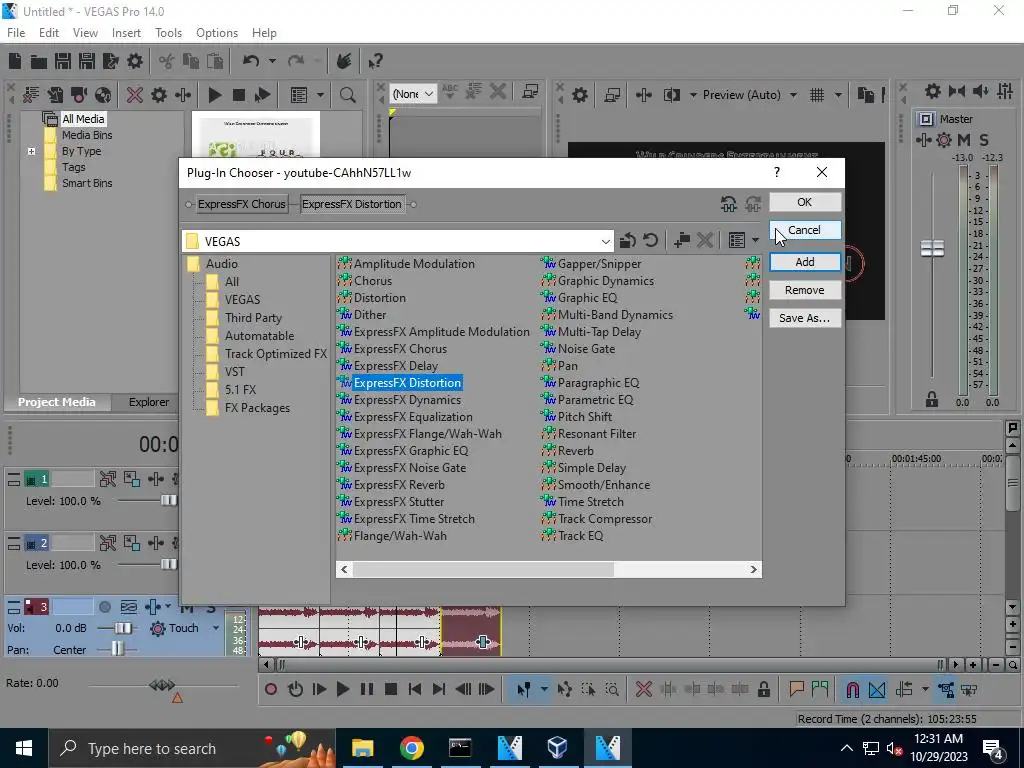Click the Insert Region icon in the timeline toolbar
The image size is (1024, 768).
pos(820,689)
